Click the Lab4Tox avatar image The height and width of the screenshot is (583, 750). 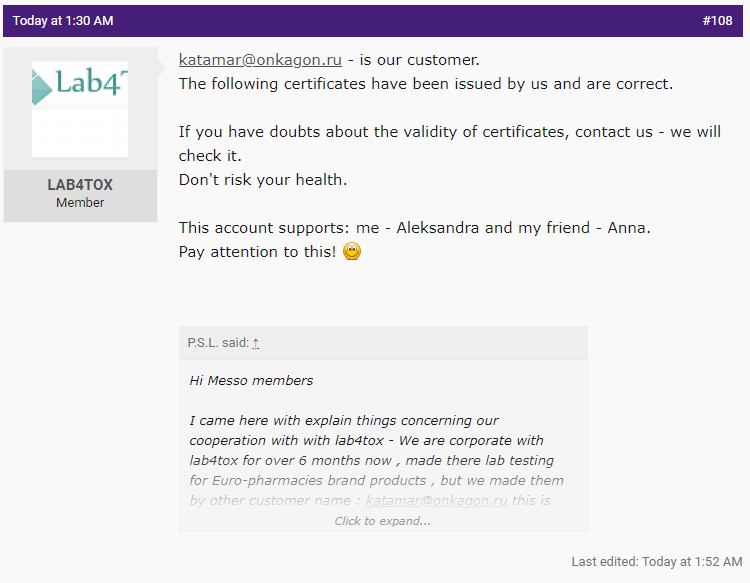coord(80,108)
